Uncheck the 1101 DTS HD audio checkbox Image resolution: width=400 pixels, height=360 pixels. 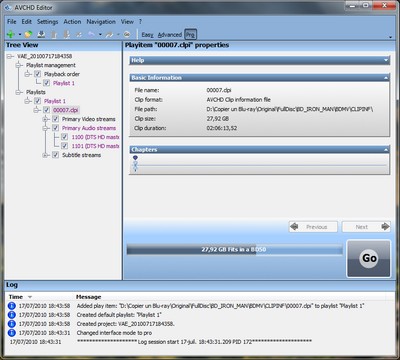(64, 146)
